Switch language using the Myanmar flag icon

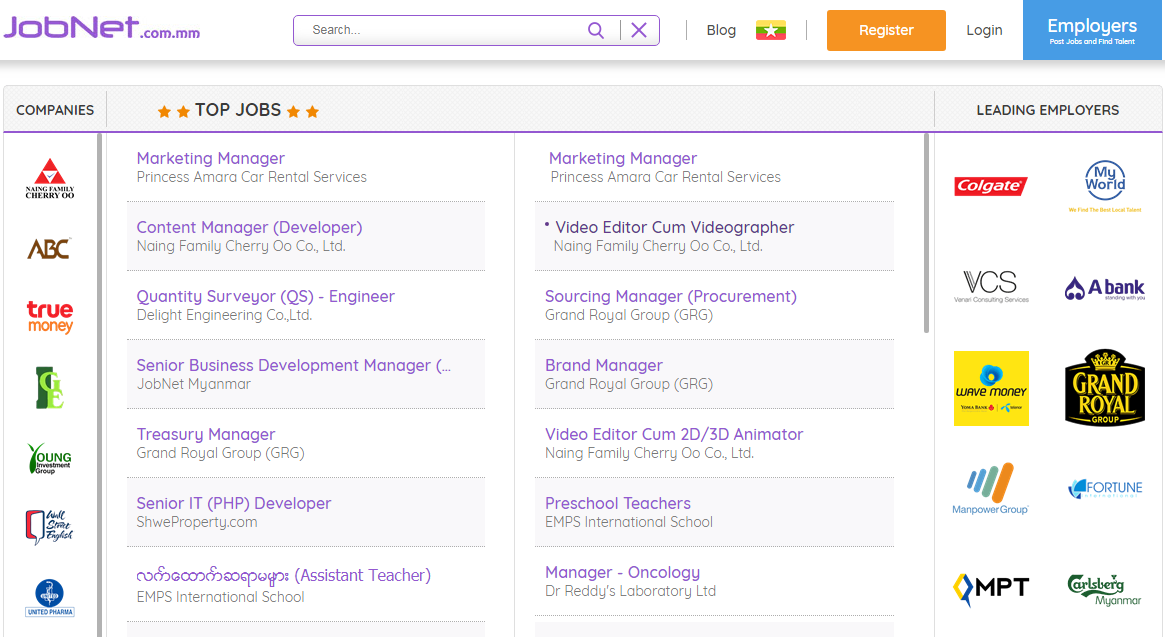[x=770, y=30]
